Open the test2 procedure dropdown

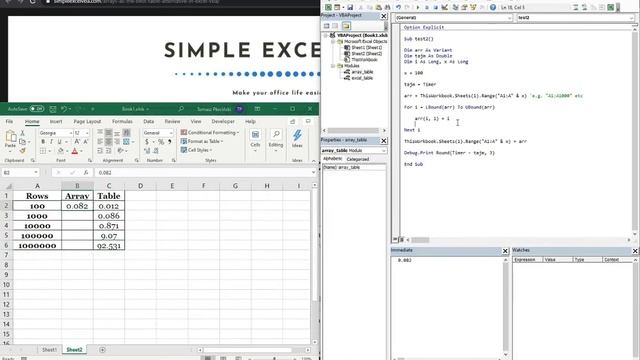pyautogui.click(x=631, y=18)
